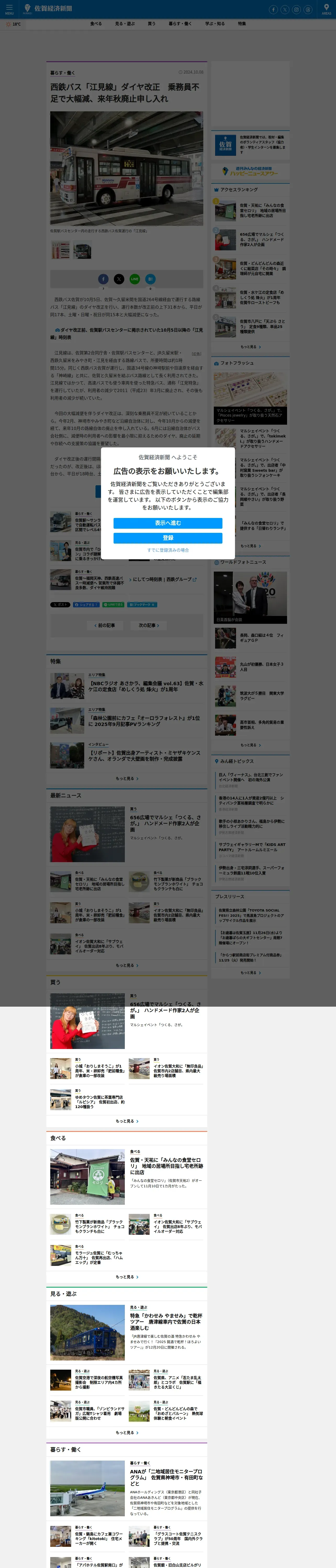The width and height of the screenshot is (336, 1568).
Task: Share article via round Facebook icon
Action: pos(103,279)
